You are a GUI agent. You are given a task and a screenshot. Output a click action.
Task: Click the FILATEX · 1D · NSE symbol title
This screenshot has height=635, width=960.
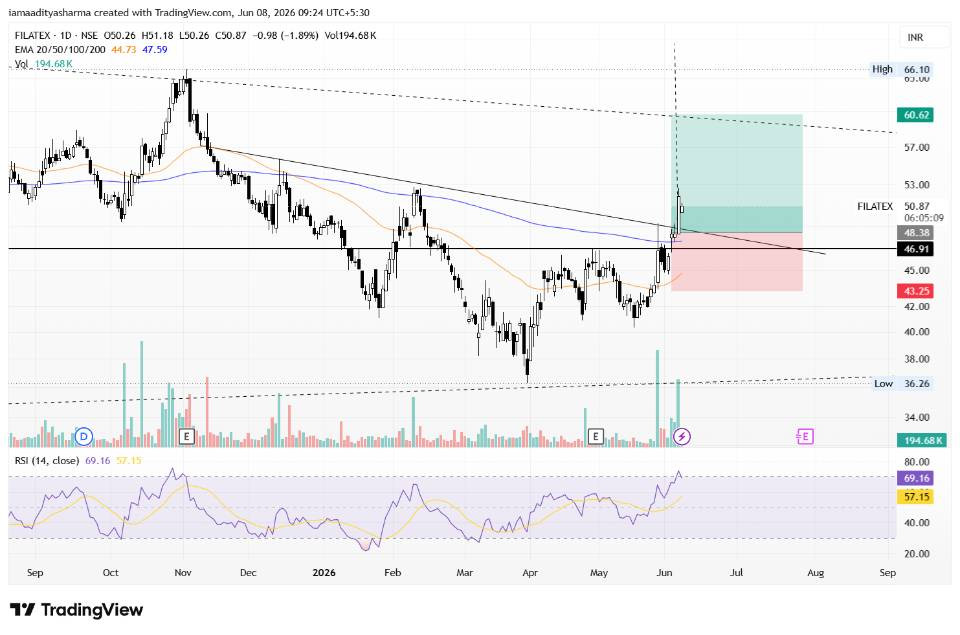click(56, 36)
